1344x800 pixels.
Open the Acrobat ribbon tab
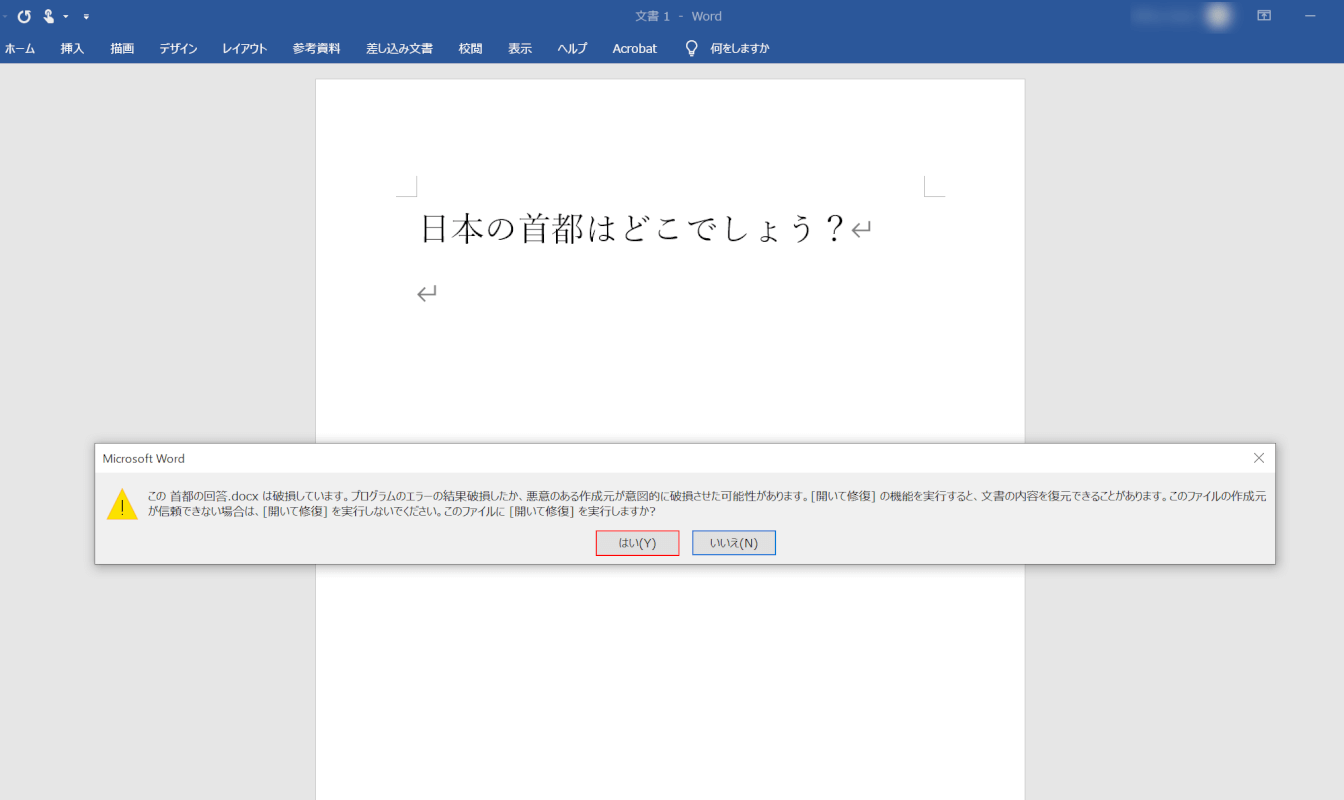[635, 48]
